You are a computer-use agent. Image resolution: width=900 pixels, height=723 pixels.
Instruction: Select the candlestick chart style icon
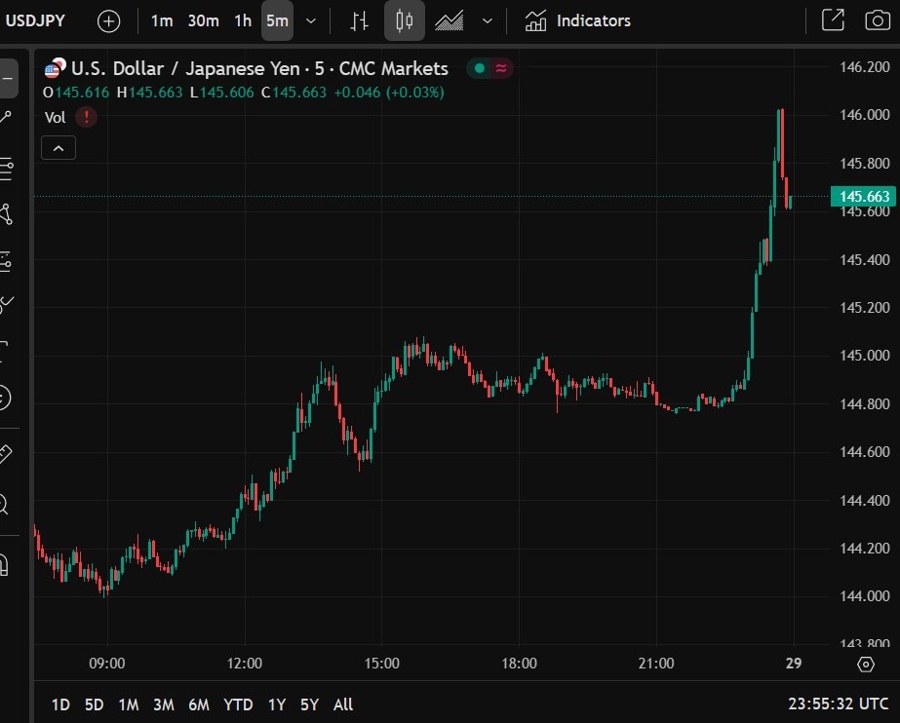click(404, 21)
